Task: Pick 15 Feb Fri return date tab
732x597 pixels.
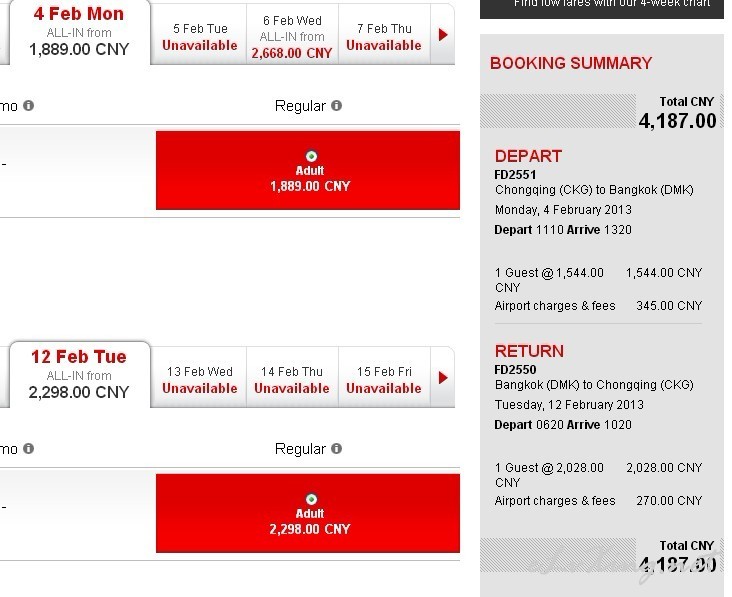Action: pos(384,379)
